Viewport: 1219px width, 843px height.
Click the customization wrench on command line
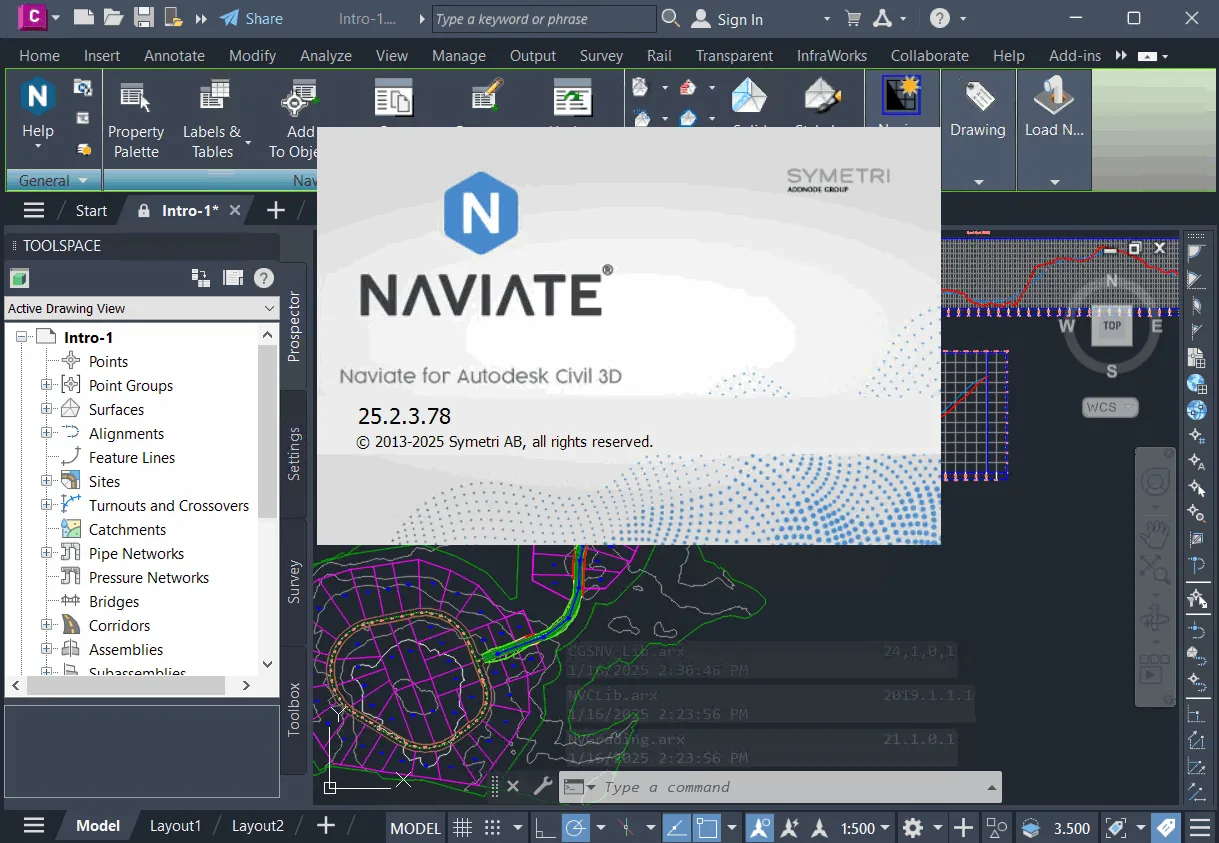tap(542, 787)
